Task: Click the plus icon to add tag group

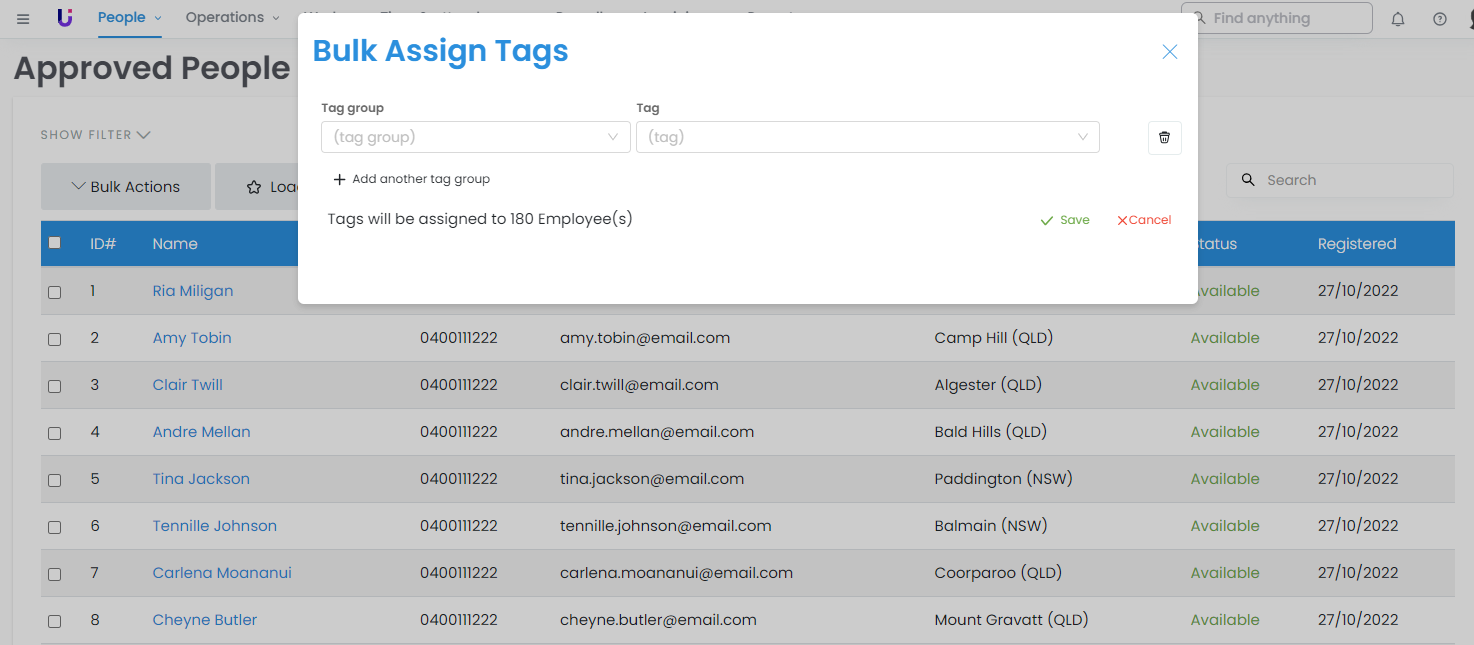Action: coord(340,180)
